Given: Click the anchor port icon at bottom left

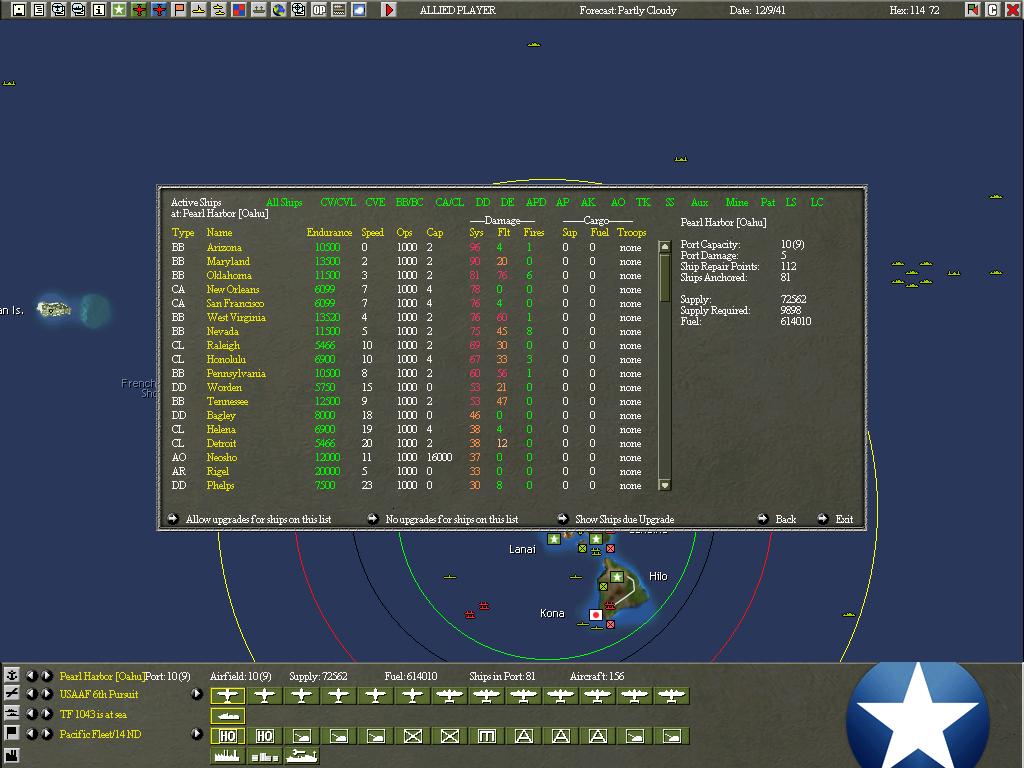Looking at the screenshot, I should (12, 676).
